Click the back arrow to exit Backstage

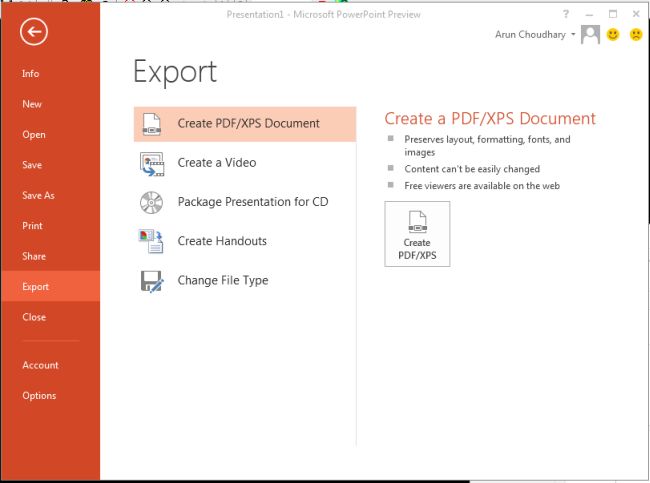[34, 32]
